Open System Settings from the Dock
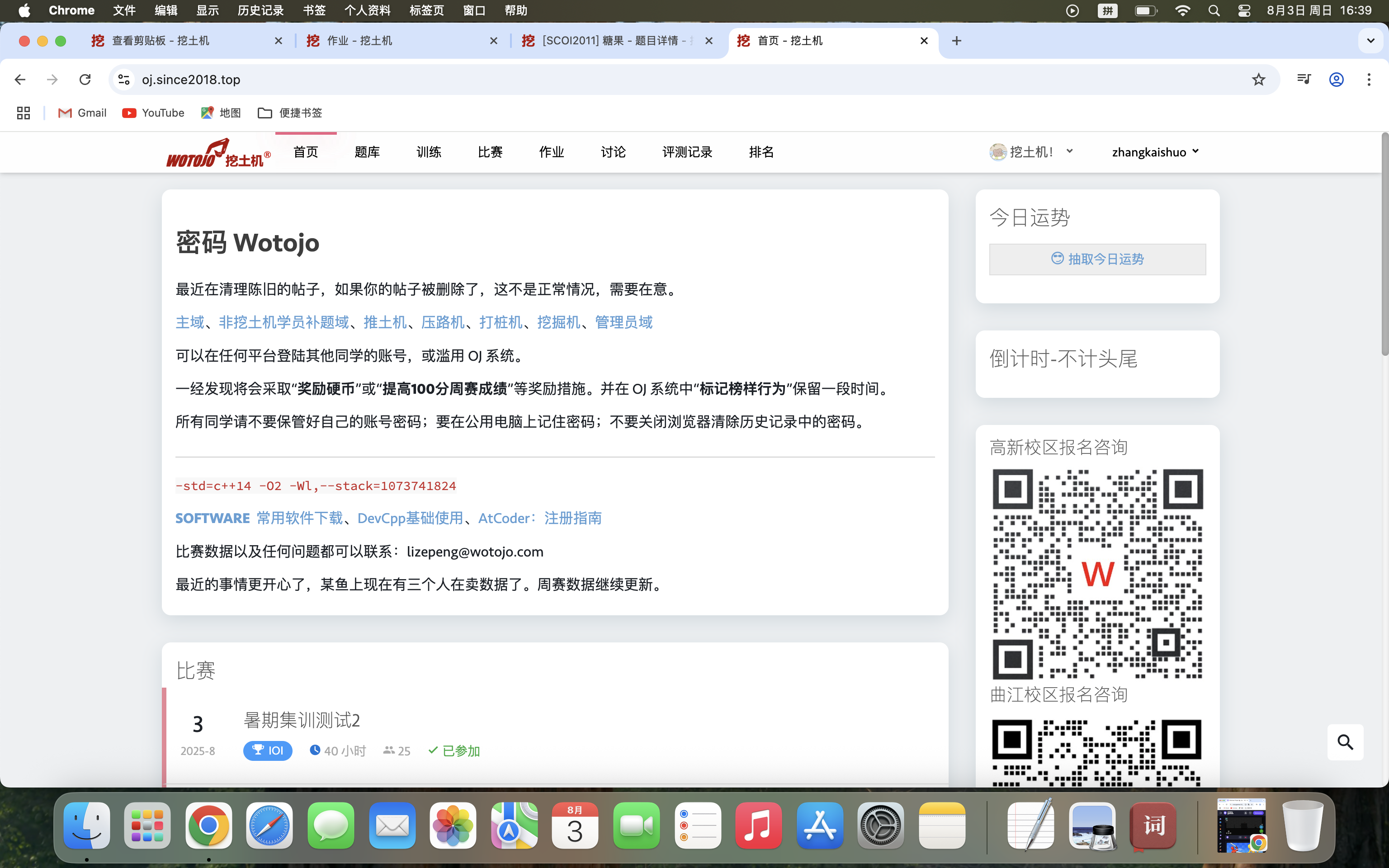The height and width of the screenshot is (868, 1389). [x=880, y=826]
